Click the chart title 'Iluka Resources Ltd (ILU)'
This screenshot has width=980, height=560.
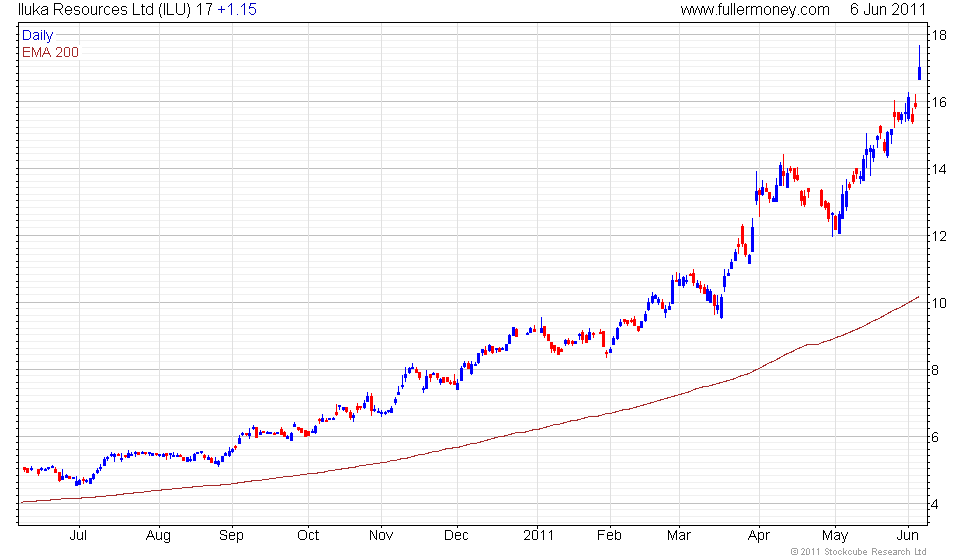[104, 10]
